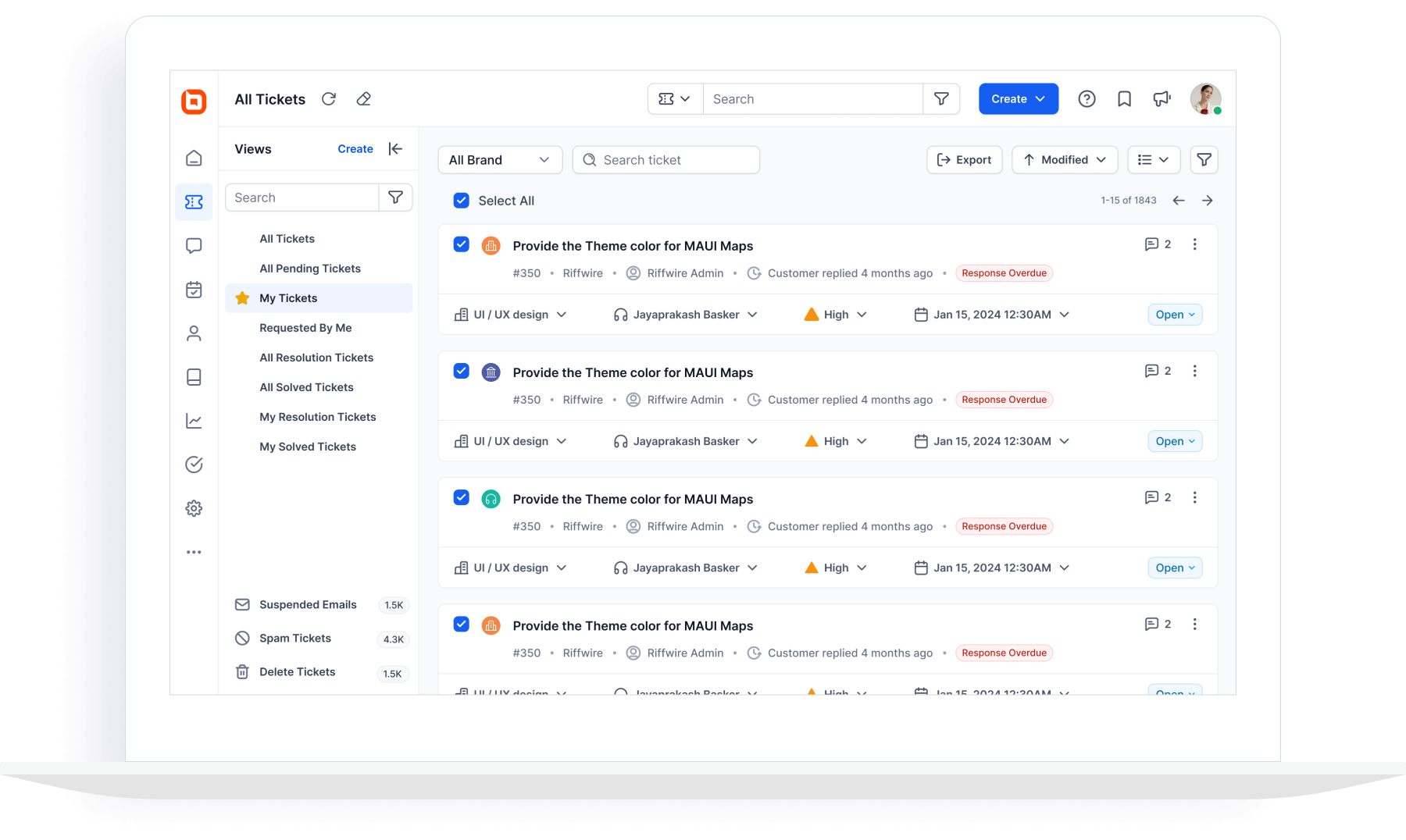The image size is (1406, 840).
Task: Focus the Views Search field
Action: (x=302, y=198)
